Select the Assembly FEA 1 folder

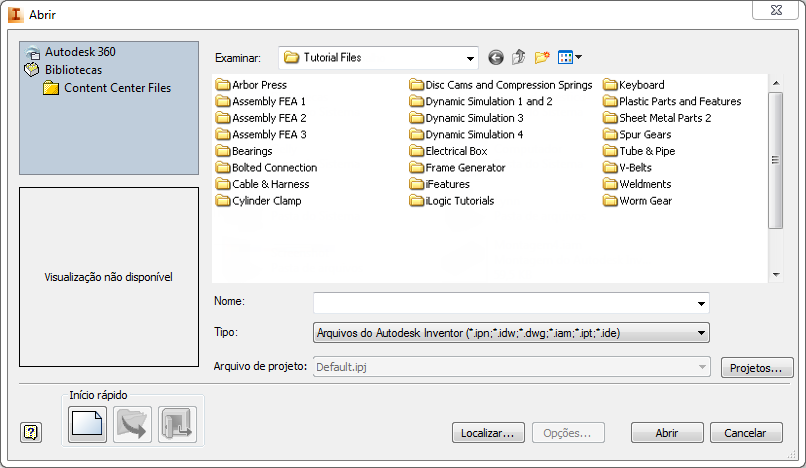(x=261, y=101)
